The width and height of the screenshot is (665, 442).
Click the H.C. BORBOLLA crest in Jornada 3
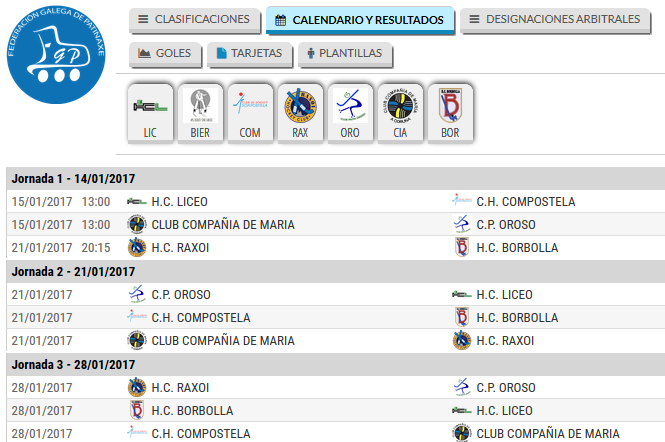tap(137, 411)
